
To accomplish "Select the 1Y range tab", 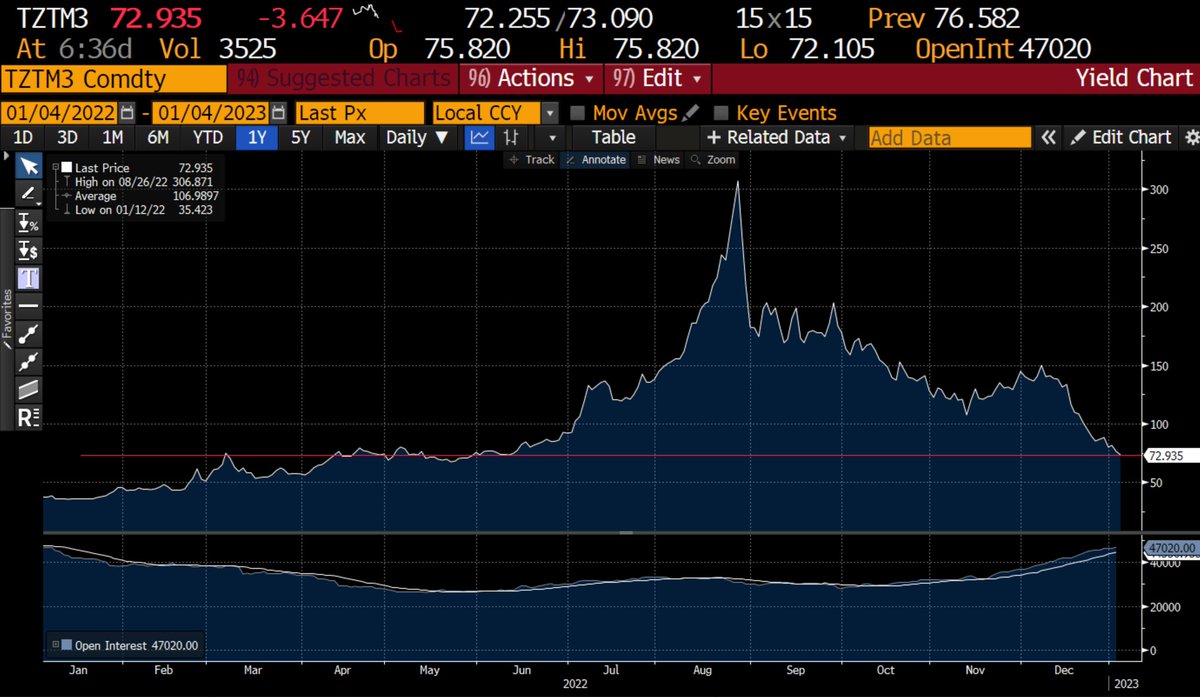I will tap(256, 138).
